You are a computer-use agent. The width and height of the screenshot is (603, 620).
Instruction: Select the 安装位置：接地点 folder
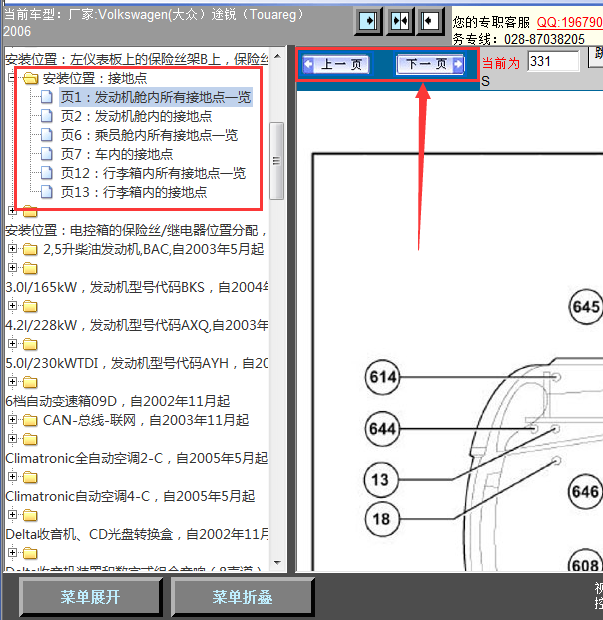point(95,78)
